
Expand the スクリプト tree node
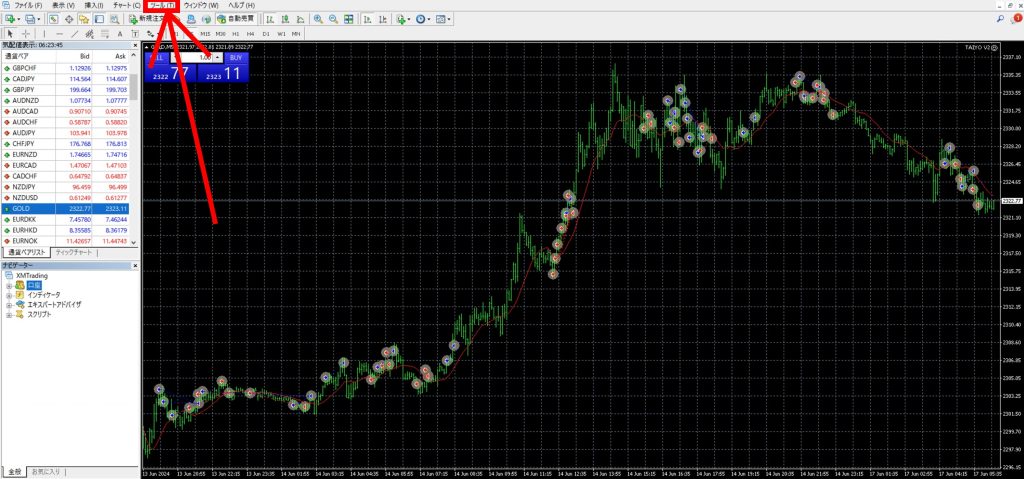pyautogui.click(x=9, y=315)
